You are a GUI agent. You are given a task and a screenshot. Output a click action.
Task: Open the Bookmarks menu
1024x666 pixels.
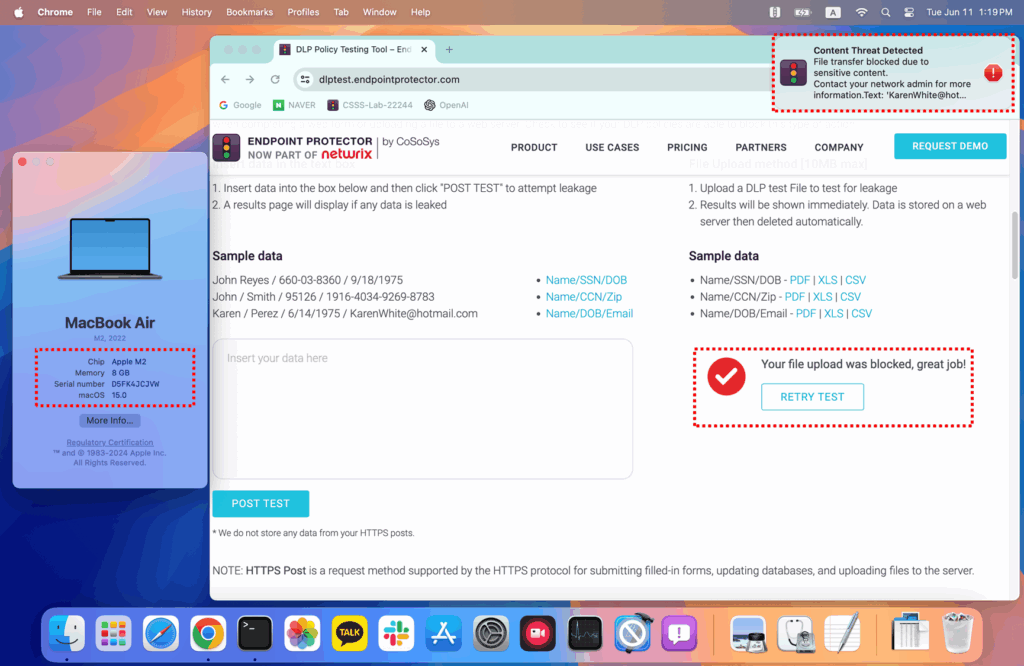(249, 12)
